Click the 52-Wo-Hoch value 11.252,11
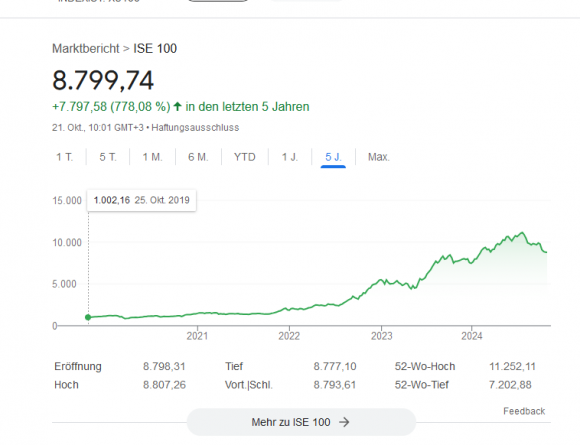 (x=512, y=366)
